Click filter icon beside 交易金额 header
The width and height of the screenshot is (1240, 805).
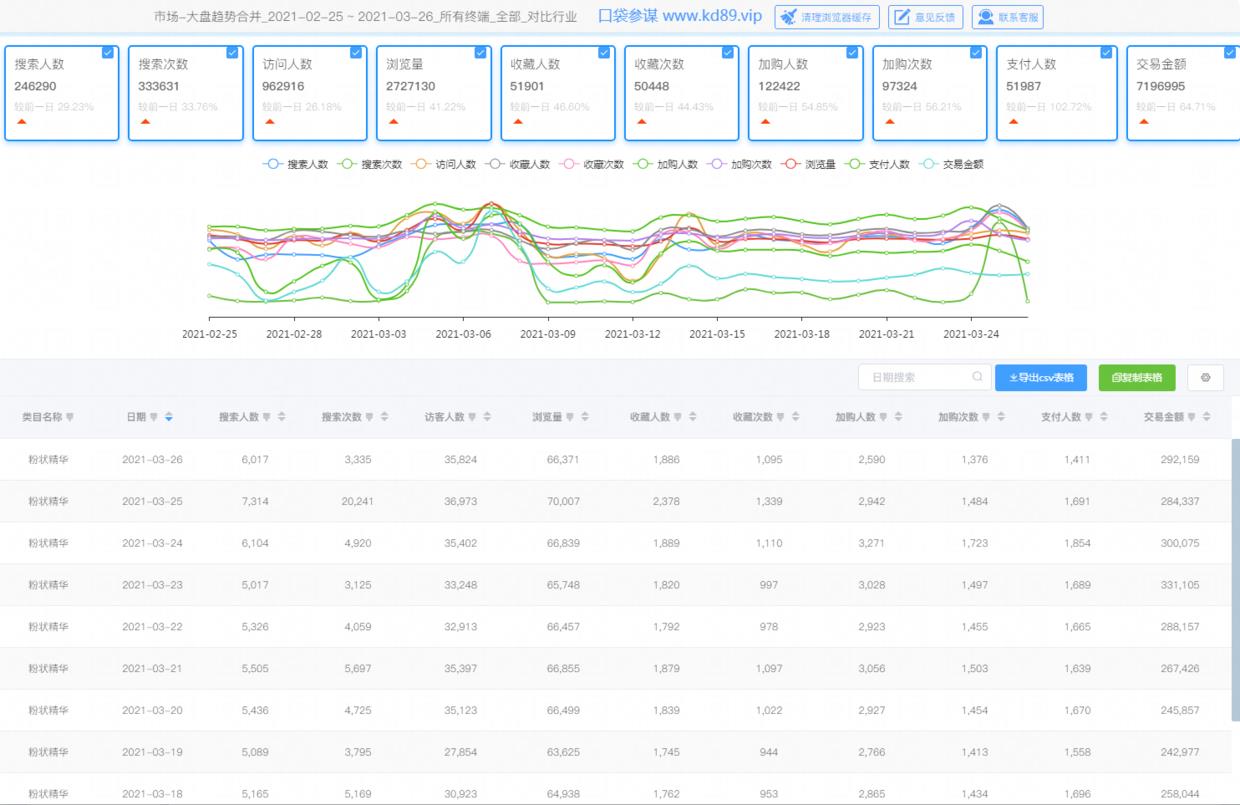click(x=1193, y=417)
